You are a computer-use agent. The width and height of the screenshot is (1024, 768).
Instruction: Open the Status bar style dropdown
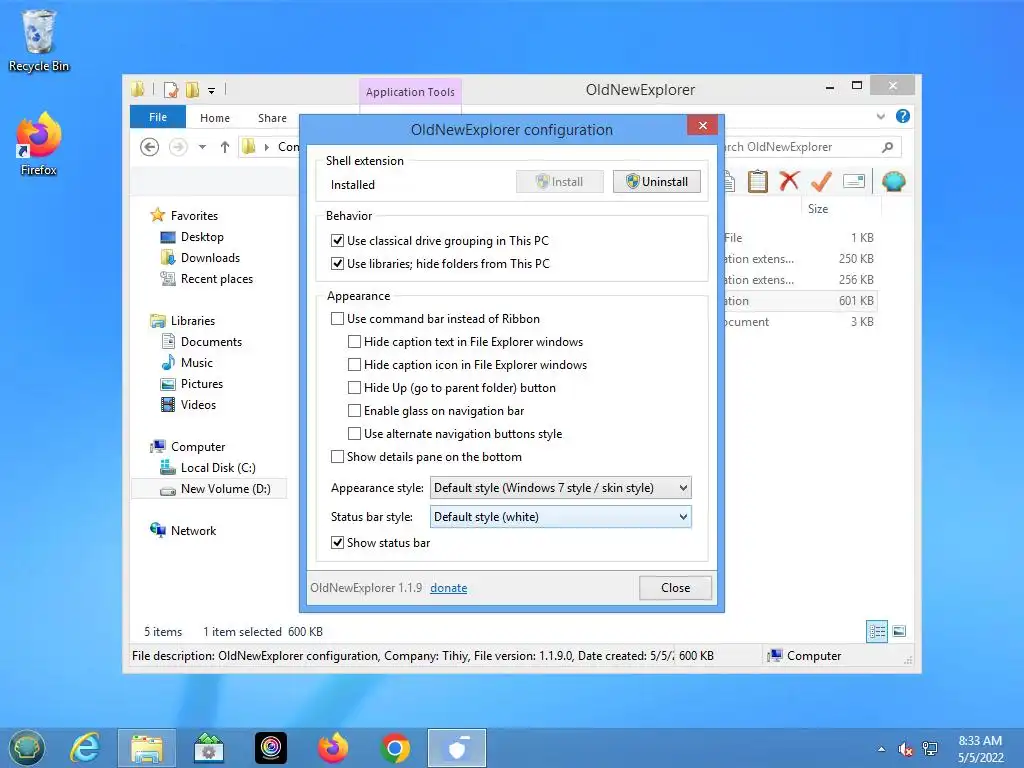560,517
